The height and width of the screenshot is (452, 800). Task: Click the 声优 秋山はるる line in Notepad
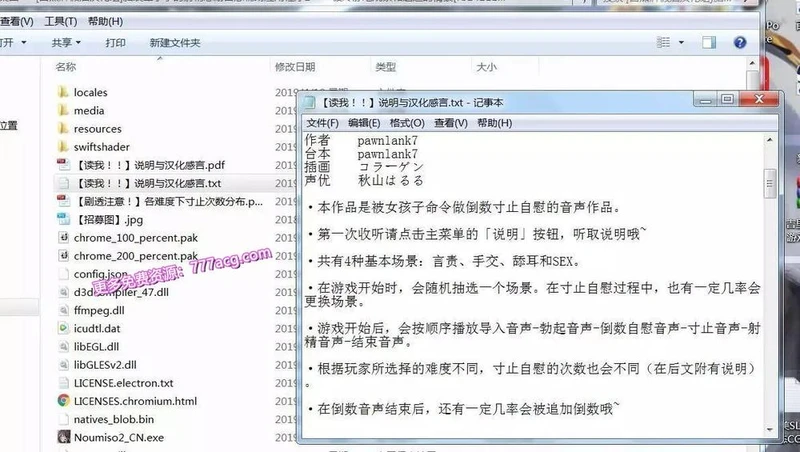[x=364, y=180]
